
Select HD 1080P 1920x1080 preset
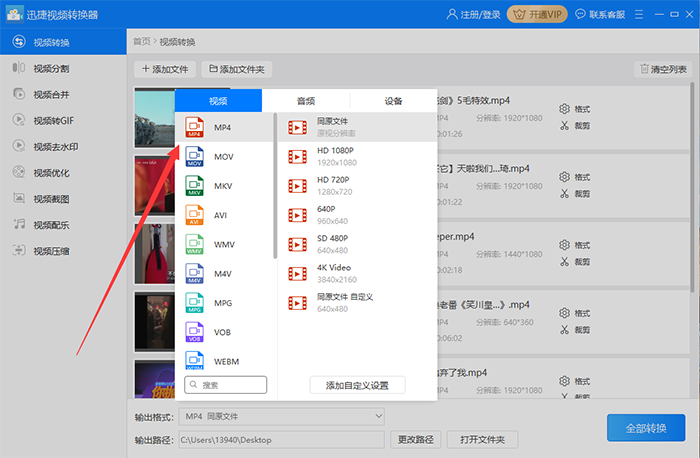(x=357, y=157)
